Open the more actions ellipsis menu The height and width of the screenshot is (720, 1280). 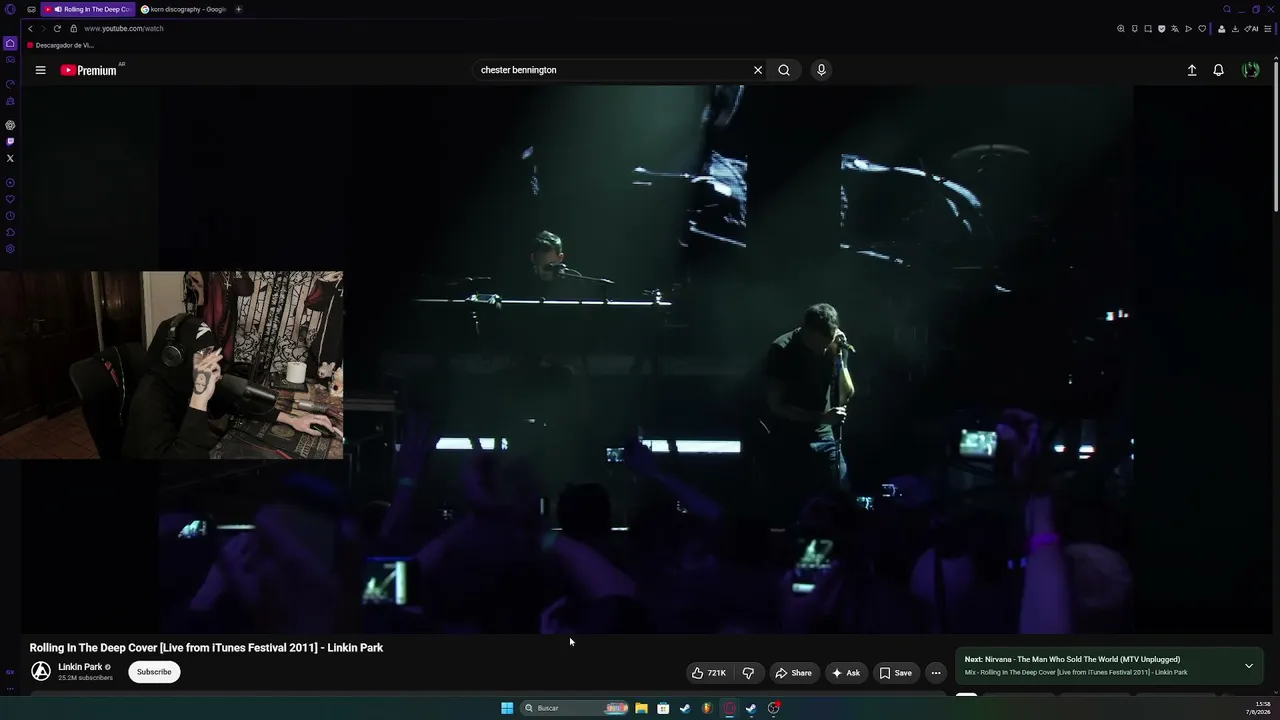tap(936, 673)
